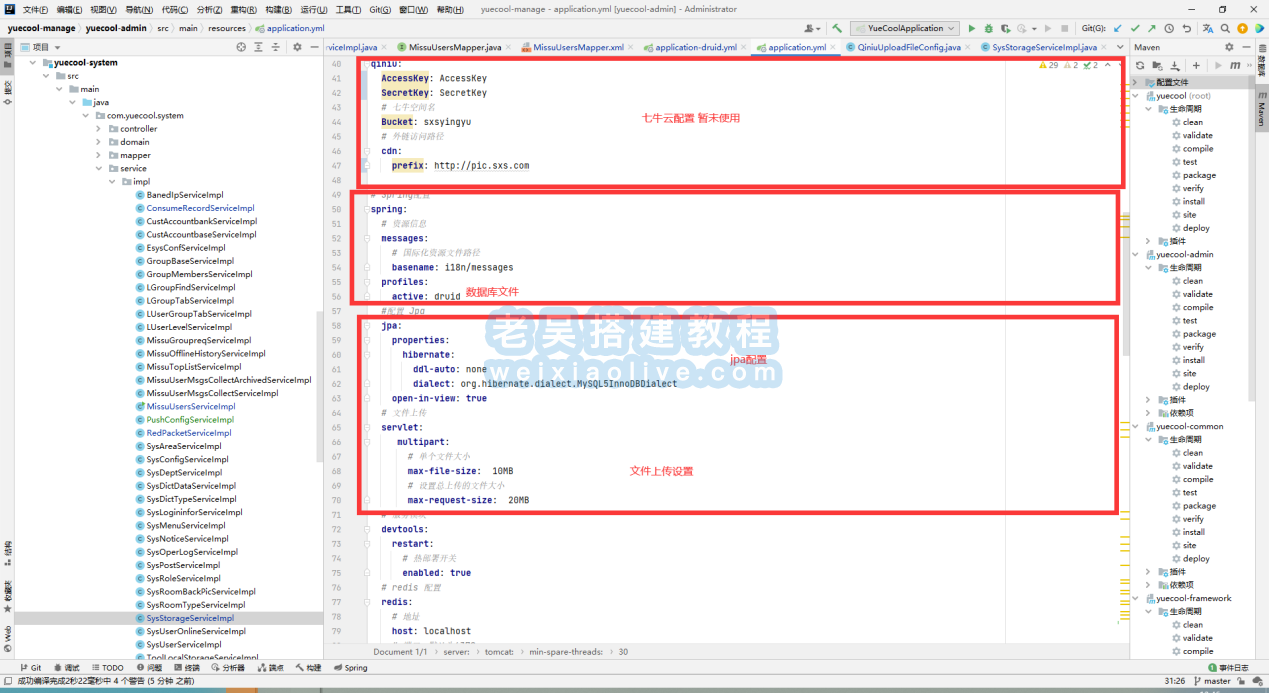The width and height of the screenshot is (1269, 693).
Task: Click search everywhere magnifier icon
Action: pyautogui.click(x=1224, y=29)
